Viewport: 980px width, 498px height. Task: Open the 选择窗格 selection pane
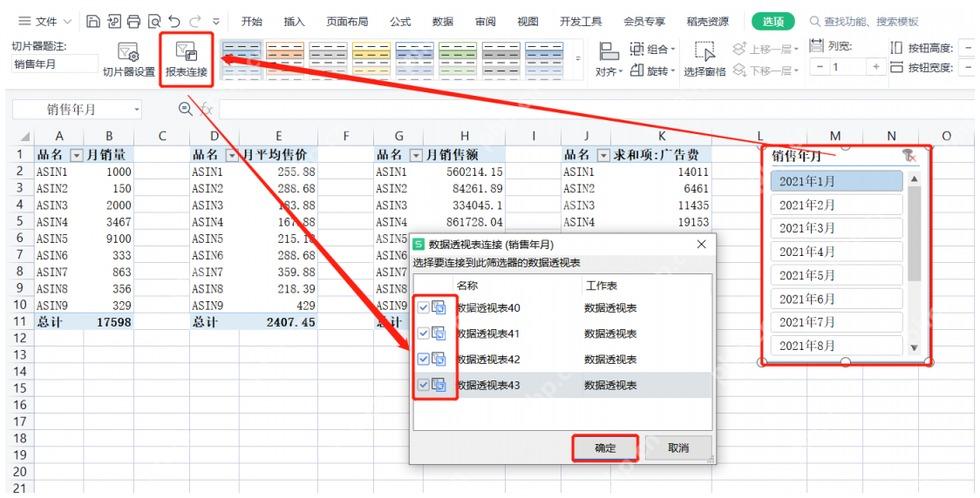coord(704,60)
